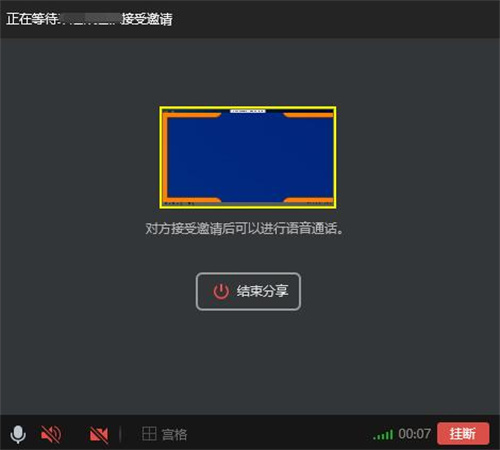Click the 正在等待 title text
Screen dimensions: 500x450
(x=32, y=19)
